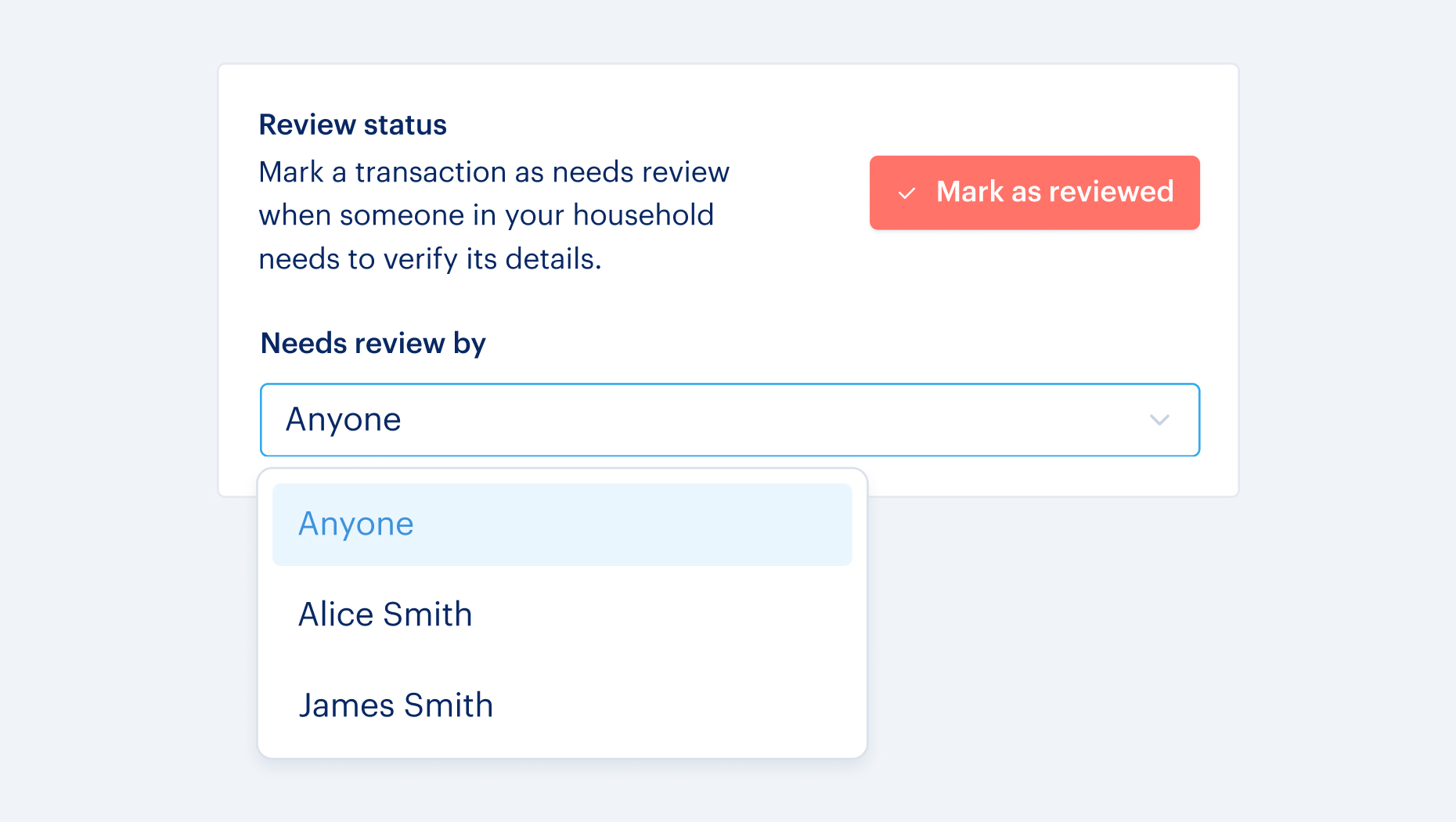Image resolution: width=1456 pixels, height=822 pixels.
Task: Click the Review status heading
Action: coord(352,124)
